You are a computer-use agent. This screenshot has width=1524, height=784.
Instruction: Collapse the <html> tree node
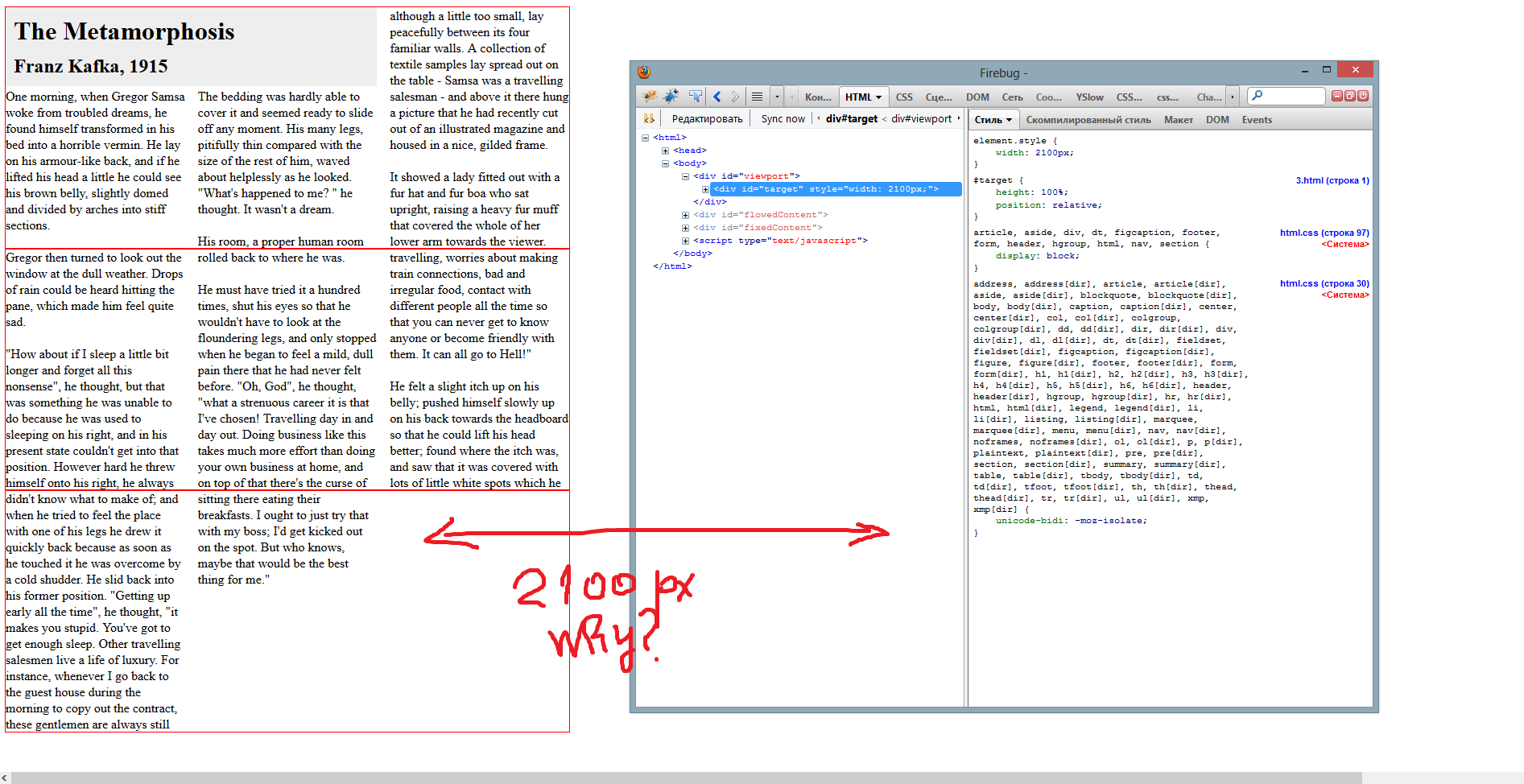tap(645, 138)
